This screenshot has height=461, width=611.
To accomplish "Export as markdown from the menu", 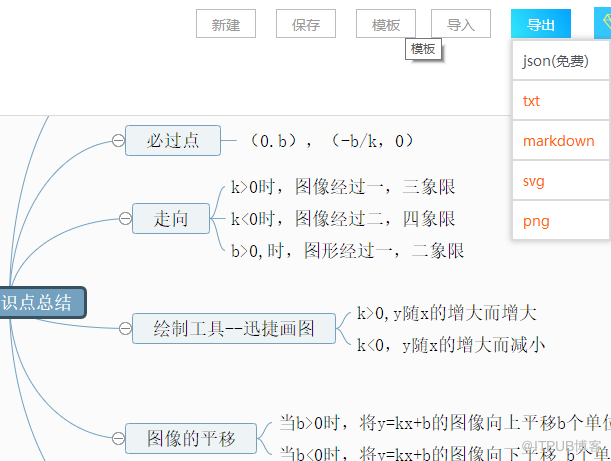I will click(x=561, y=141).
